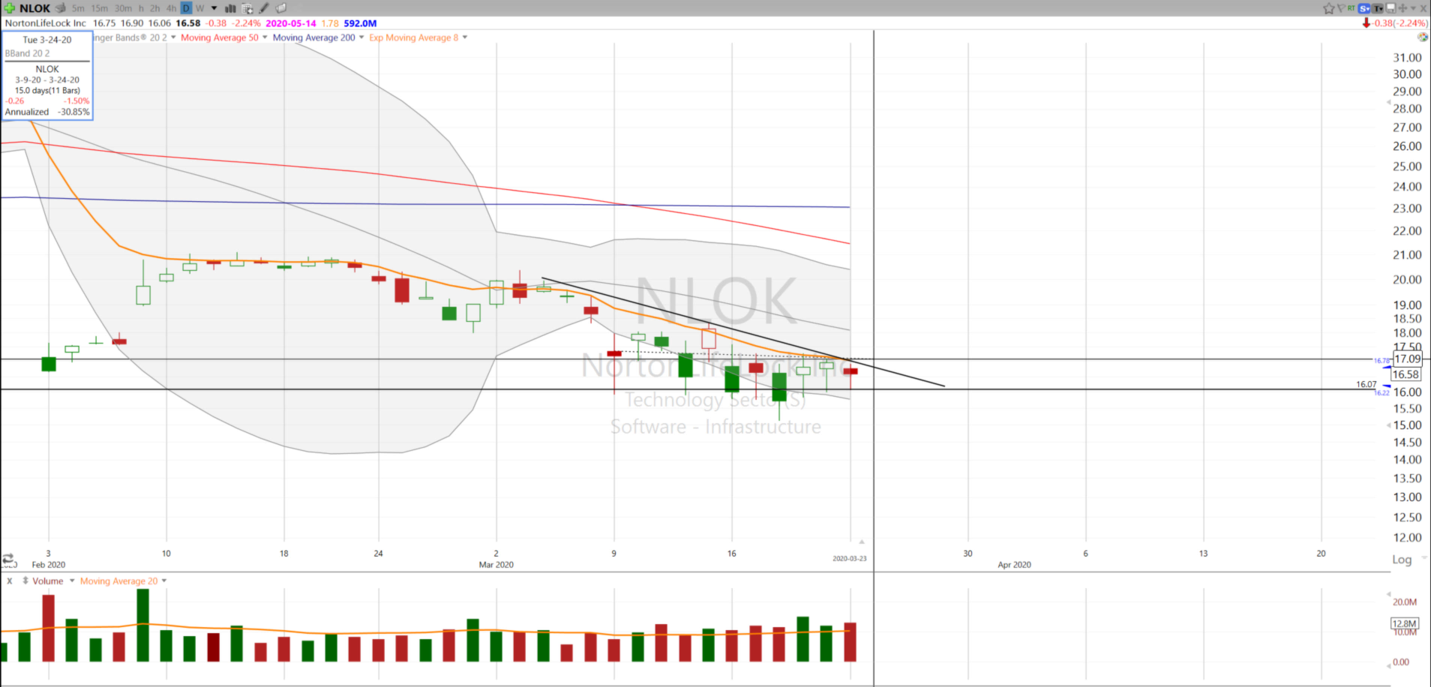This screenshot has width=1431, height=687.
Task: Click the eraser icon in toolbar
Action: click(281, 8)
